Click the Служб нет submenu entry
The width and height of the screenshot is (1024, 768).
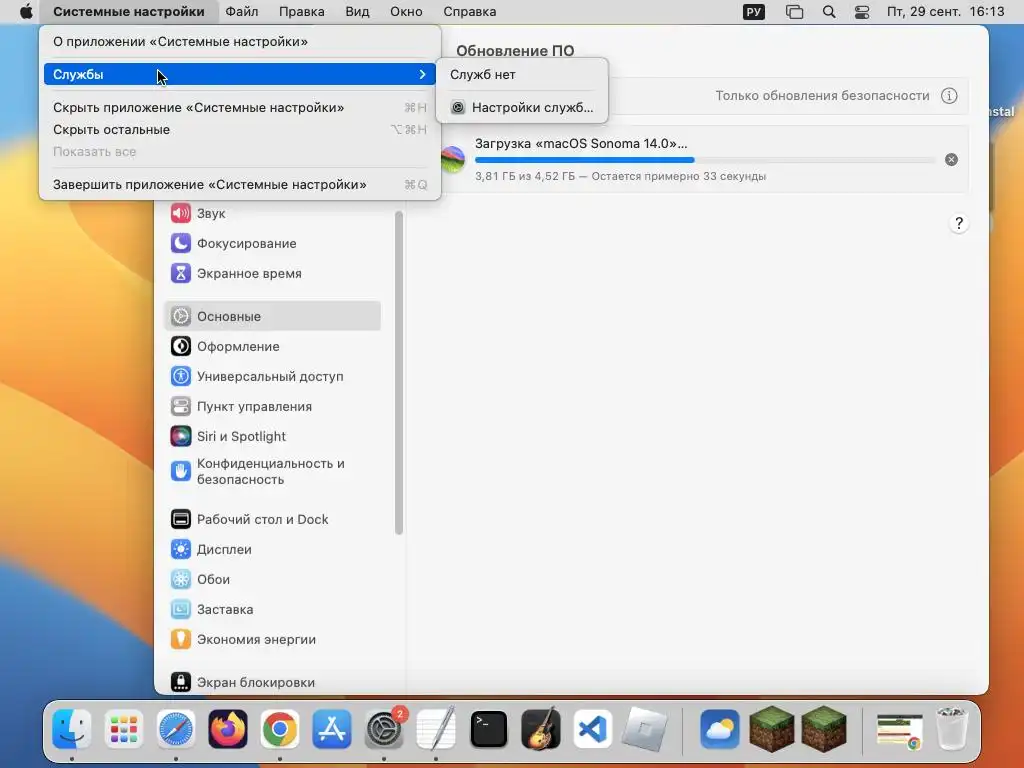point(522,74)
